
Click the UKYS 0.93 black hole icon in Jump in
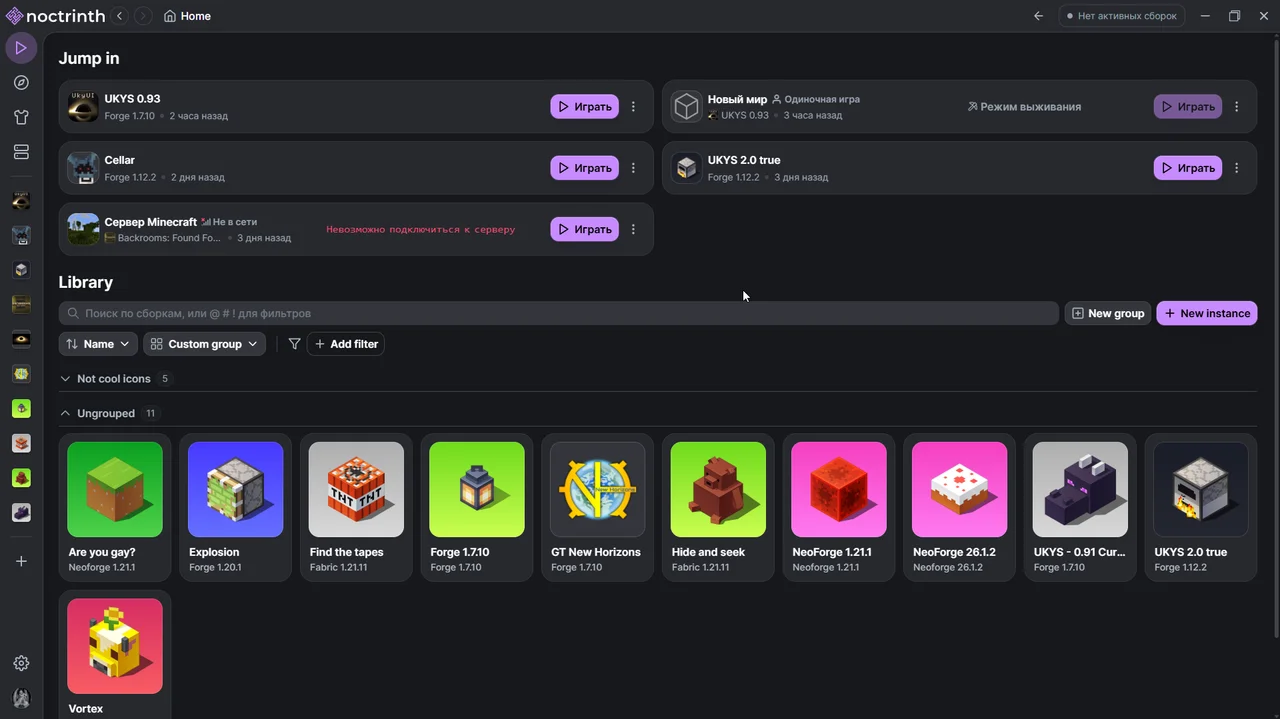[83, 107]
